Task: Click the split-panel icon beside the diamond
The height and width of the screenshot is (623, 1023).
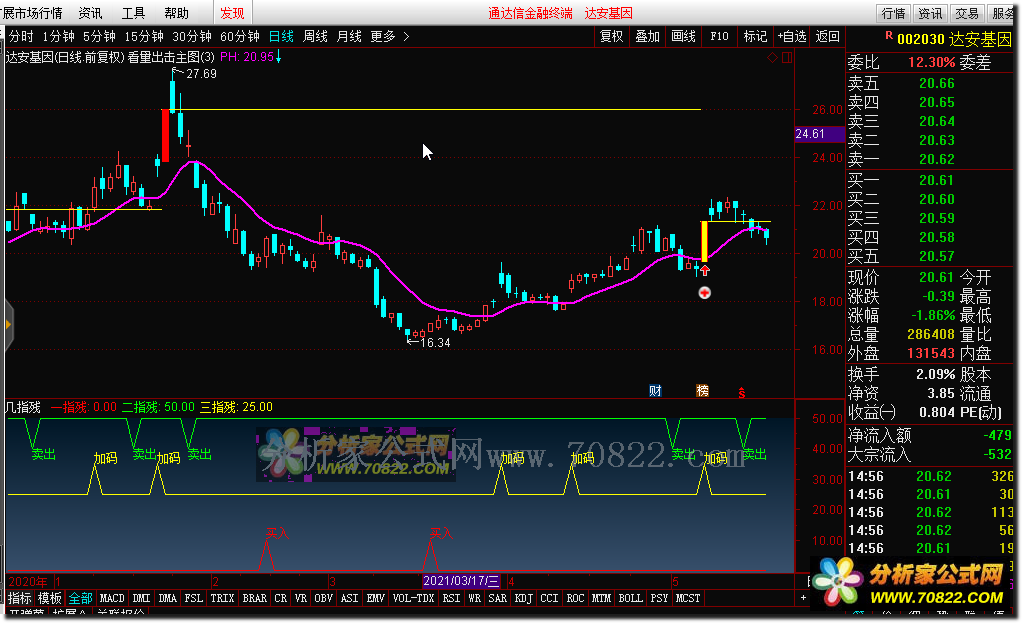Action: tap(787, 57)
